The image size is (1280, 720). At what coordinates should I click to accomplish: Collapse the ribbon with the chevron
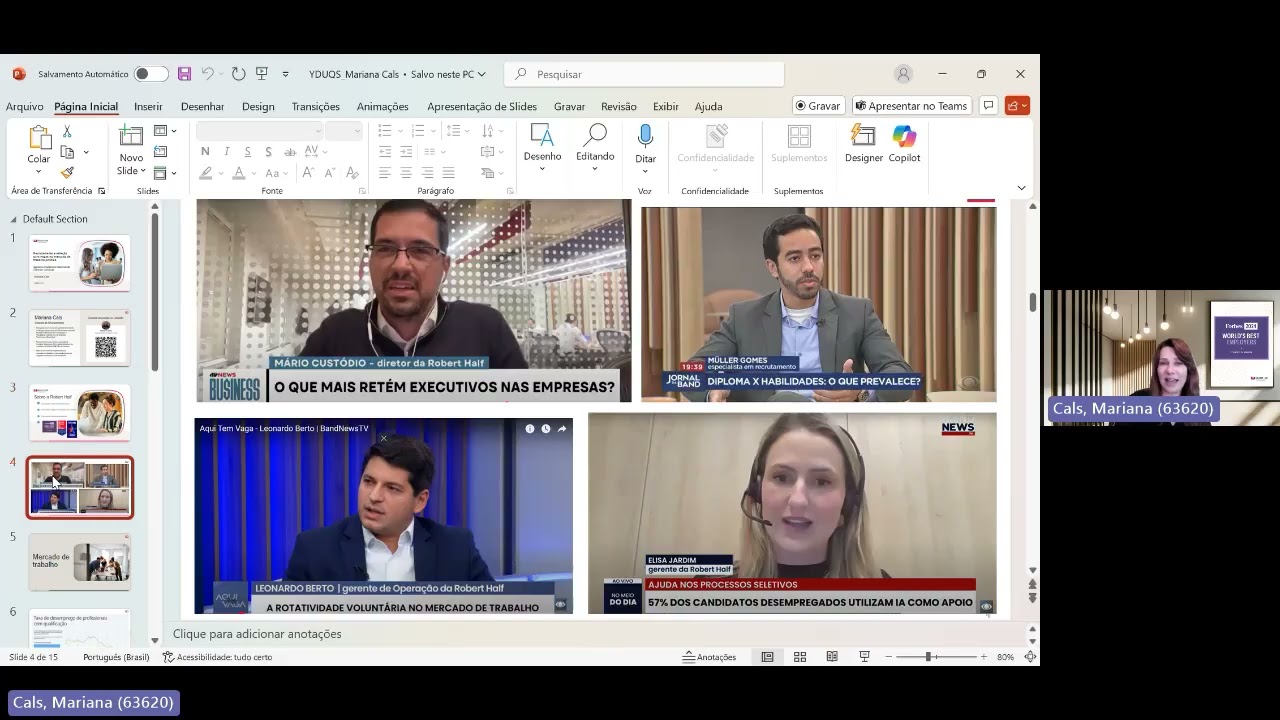(x=1021, y=188)
